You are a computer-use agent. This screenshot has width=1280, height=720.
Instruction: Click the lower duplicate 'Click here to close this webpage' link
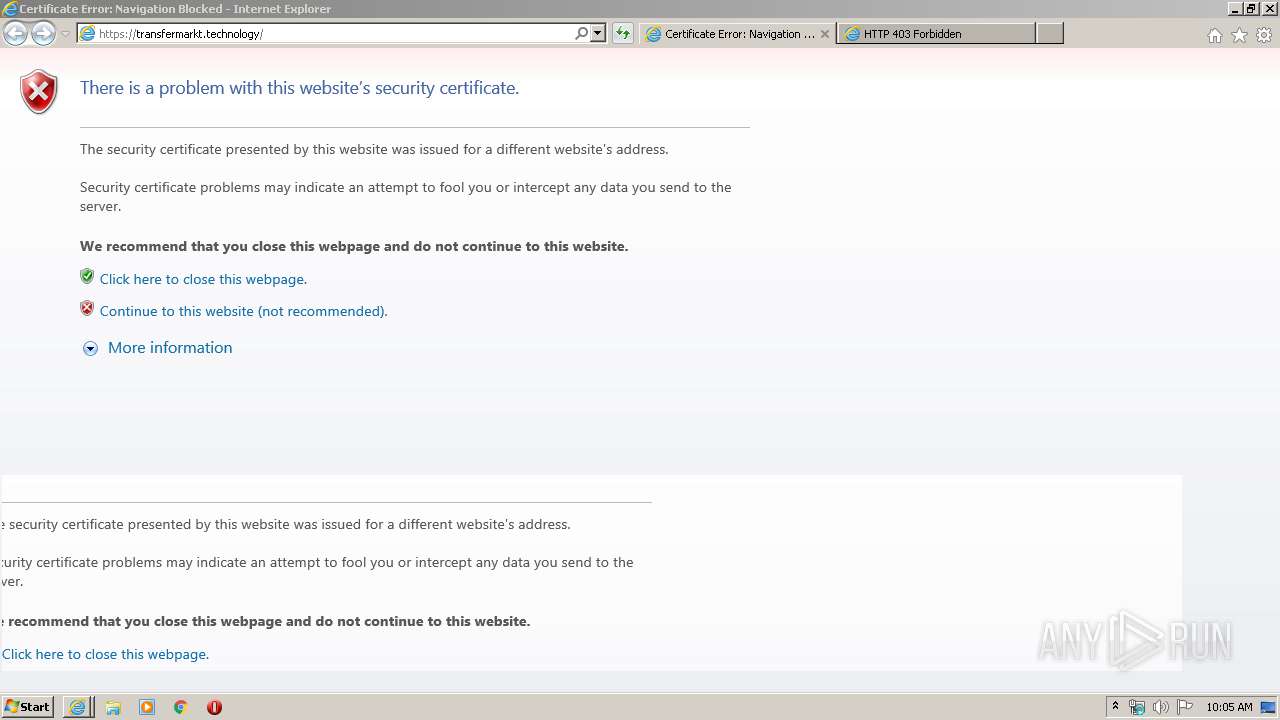point(105,654)
